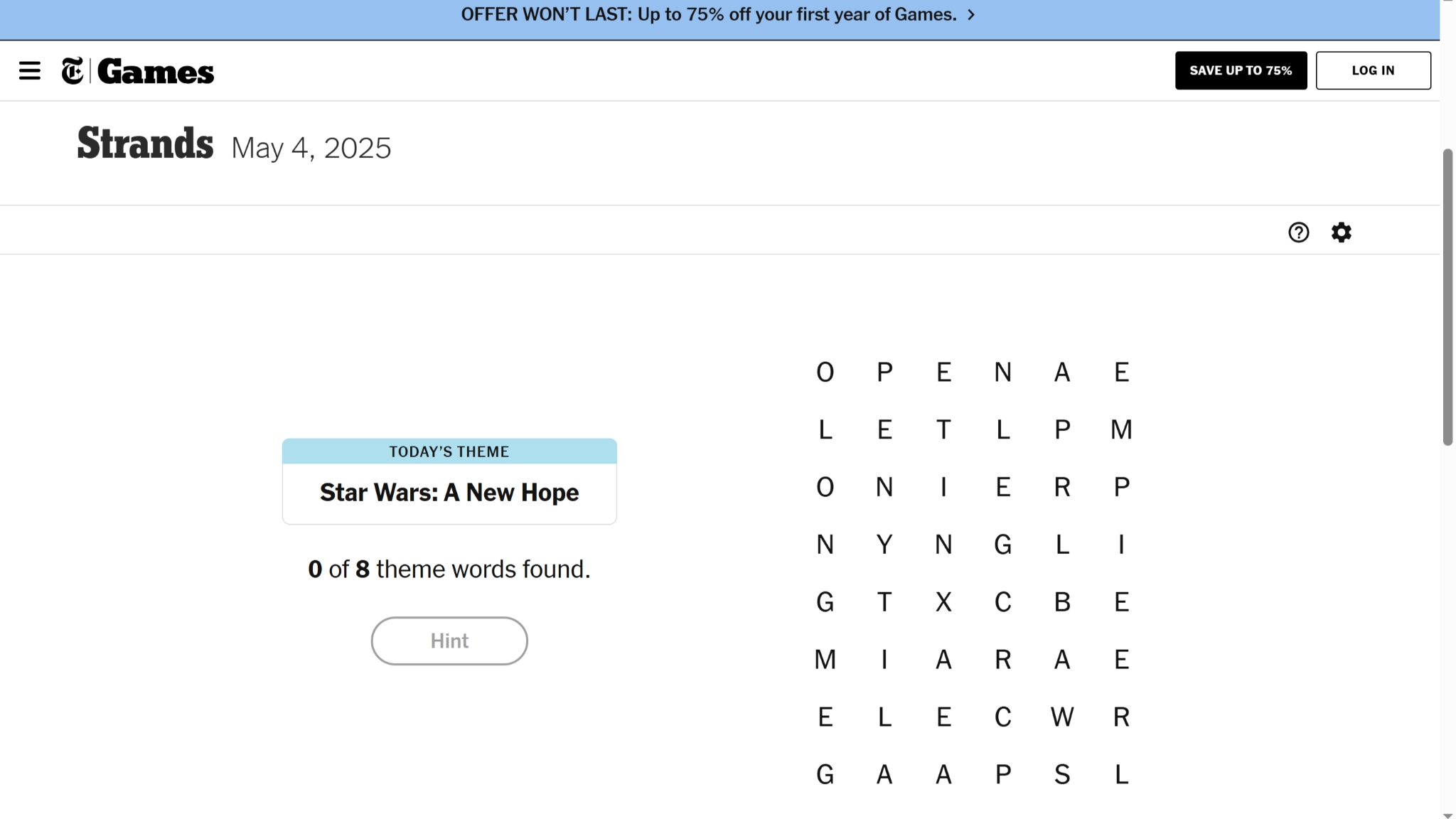Click the LOG IN button
Screen dimensions: 1456x819
click(1373, 70)
